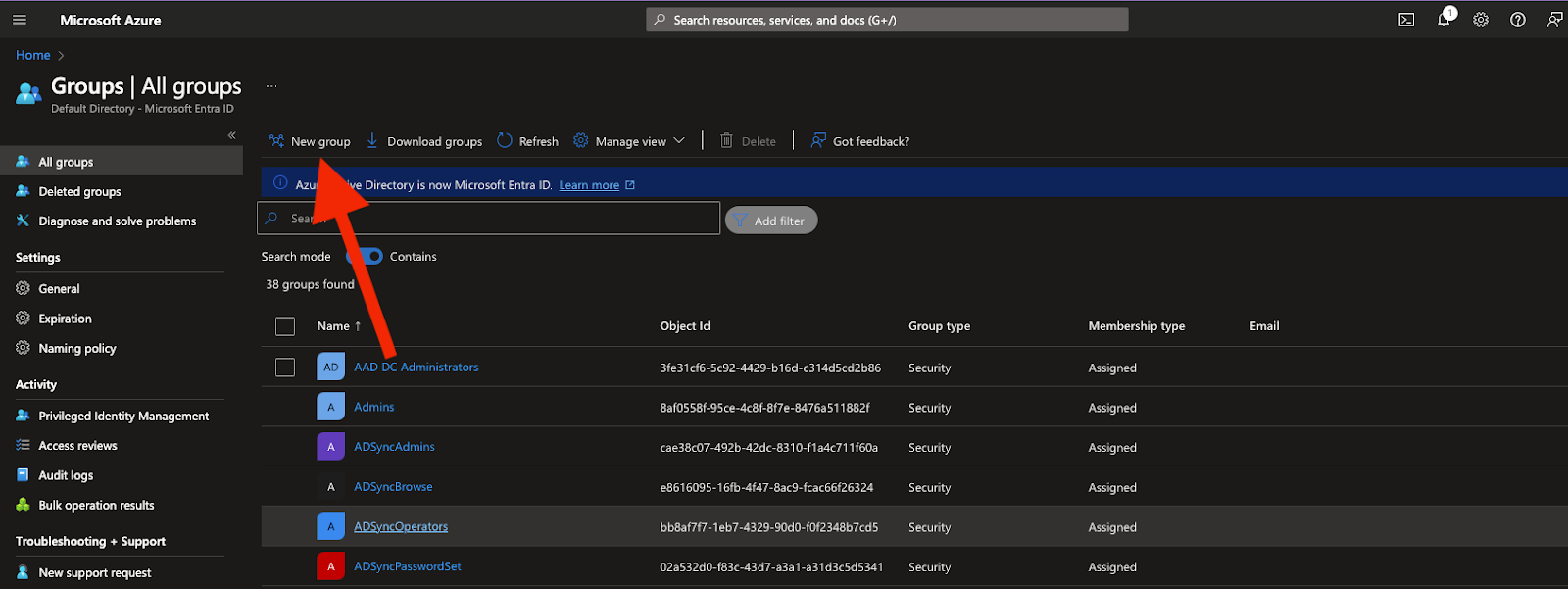Open All groups in the sidebar
The width and height of the screenshot is (1568, 589).
[122, 162]
